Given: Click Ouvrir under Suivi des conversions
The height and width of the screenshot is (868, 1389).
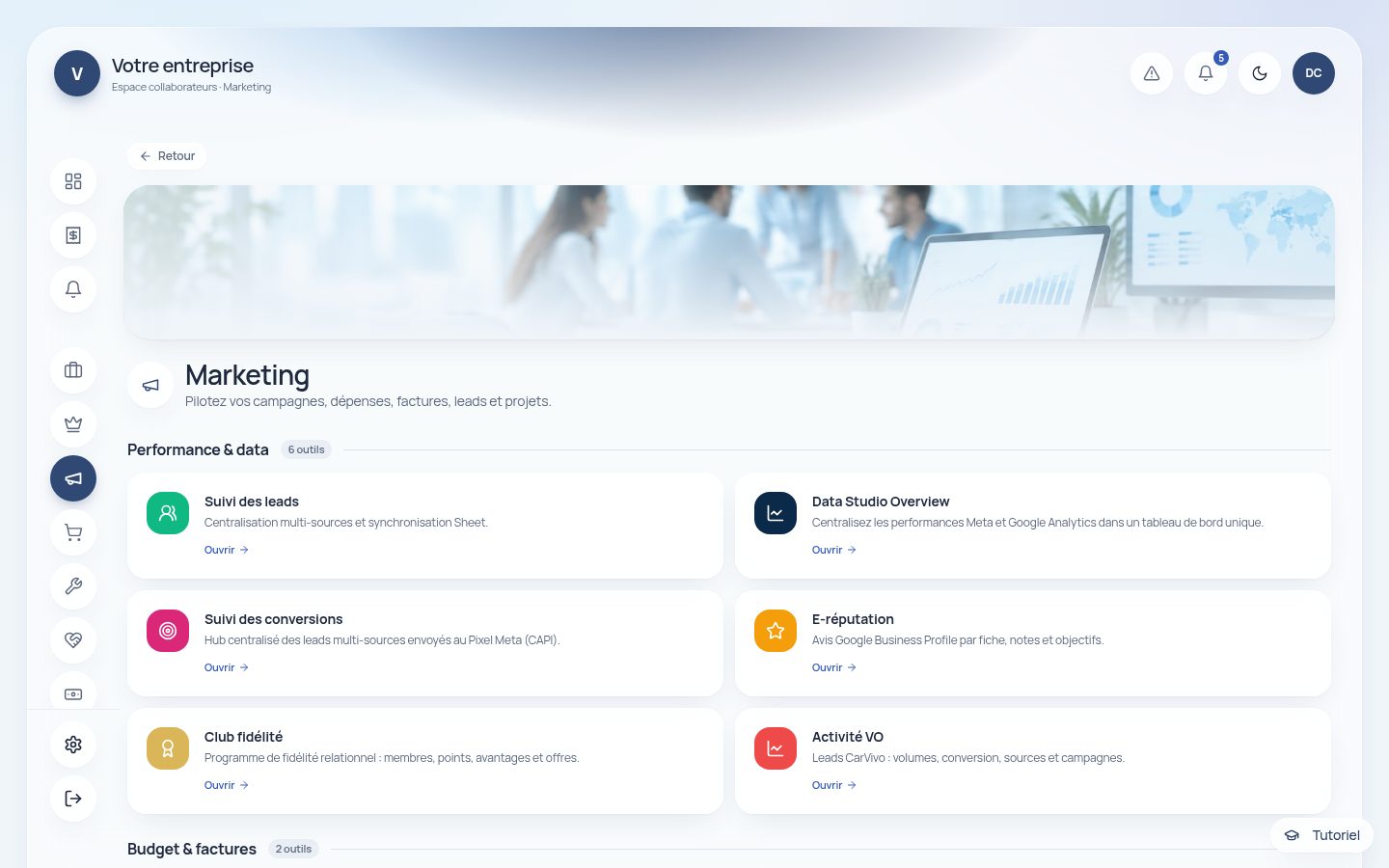Looking at the screenshot, I should point(227,667).
